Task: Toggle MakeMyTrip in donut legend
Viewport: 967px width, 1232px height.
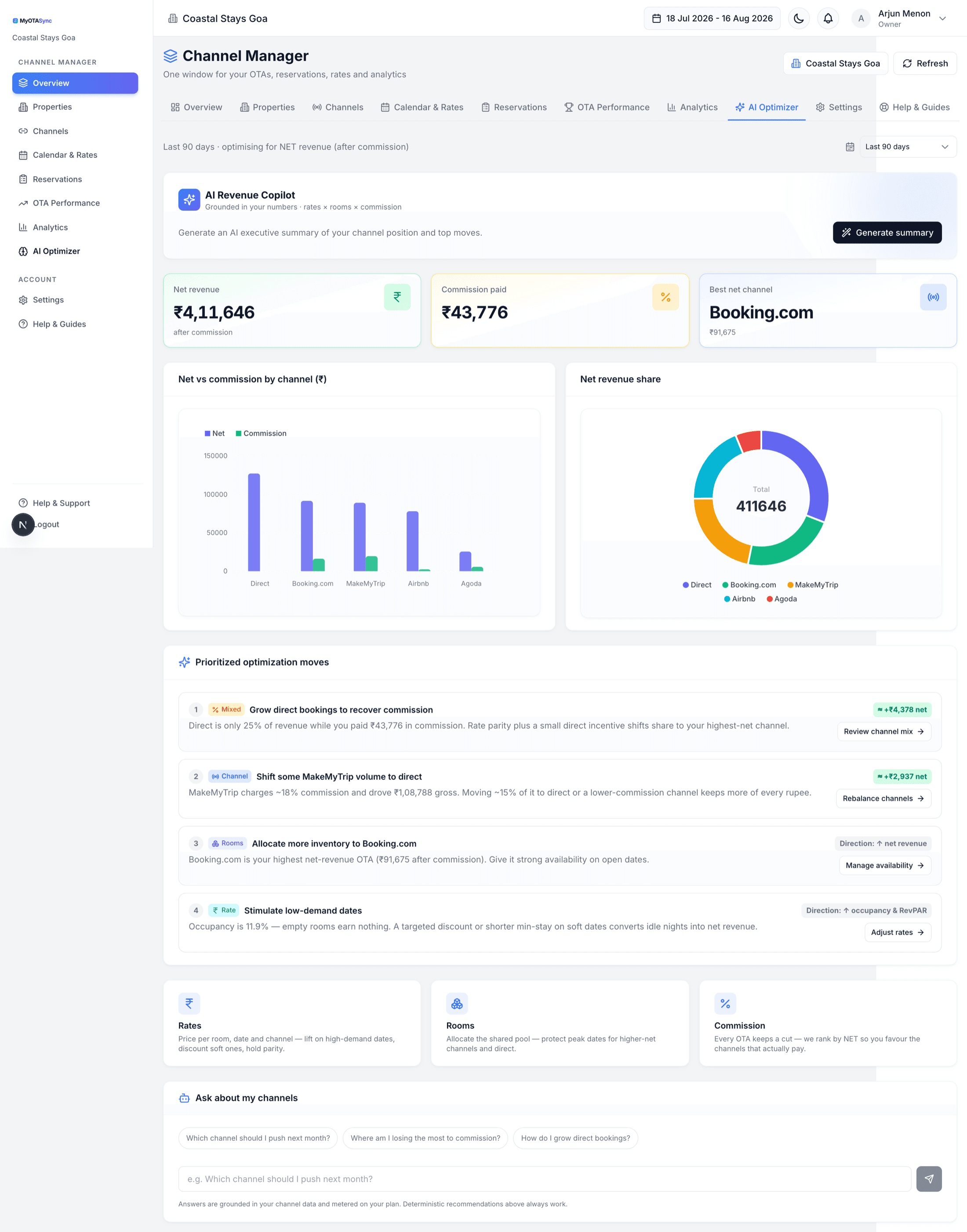Action: [812, 585]
